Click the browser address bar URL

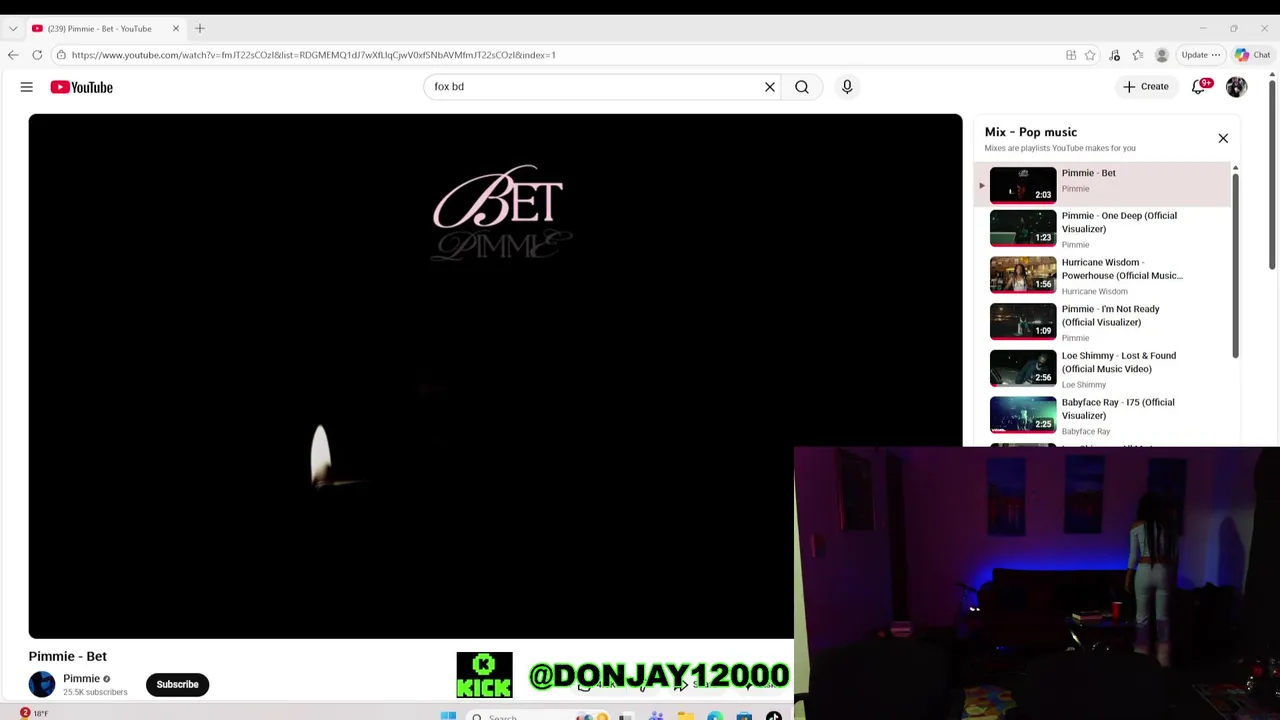click(313, 55)
